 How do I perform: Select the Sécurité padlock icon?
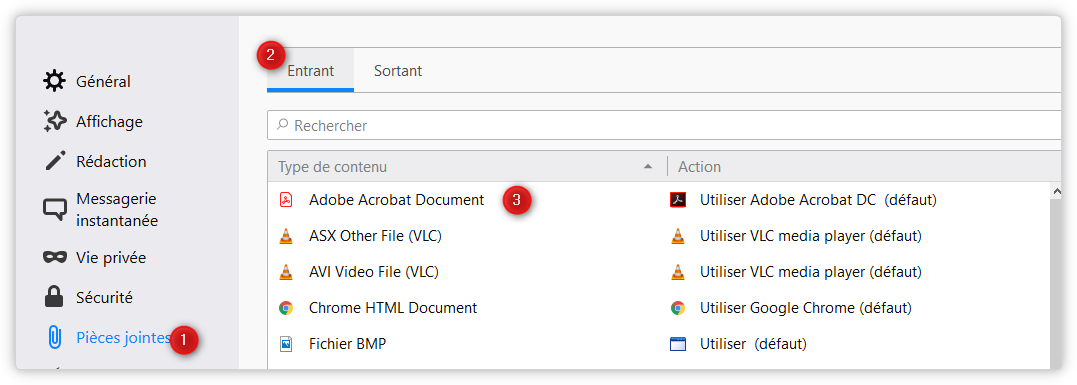pos(54,297)
